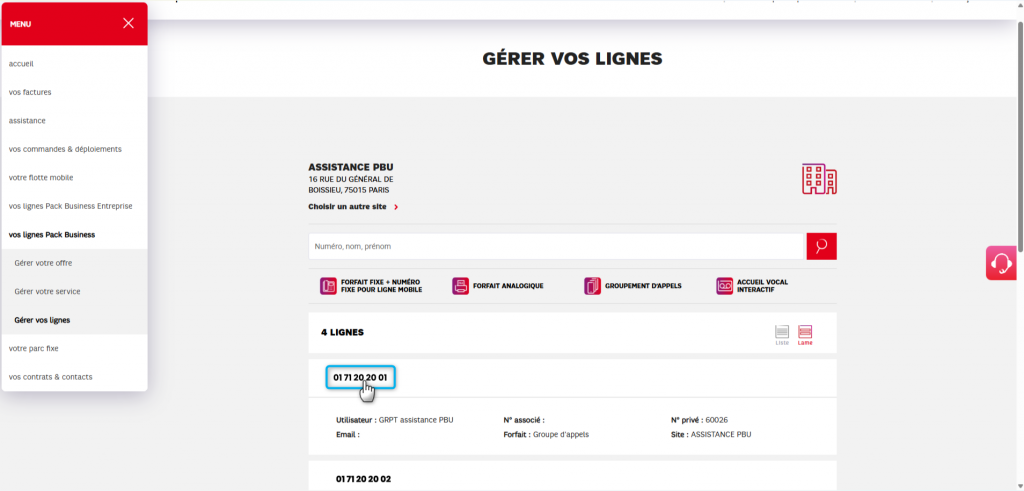The width and height of the screenshot is (1024, 491).
Task: Select Gérer votre service submenu
Action: pos(47,292)
